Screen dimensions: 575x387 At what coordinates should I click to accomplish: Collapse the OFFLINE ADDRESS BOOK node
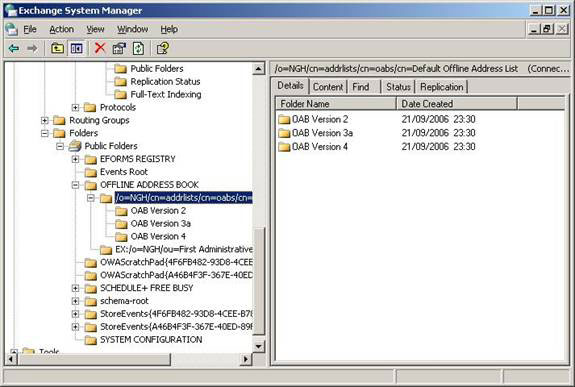pyautogui.click(x=75, y=185)
